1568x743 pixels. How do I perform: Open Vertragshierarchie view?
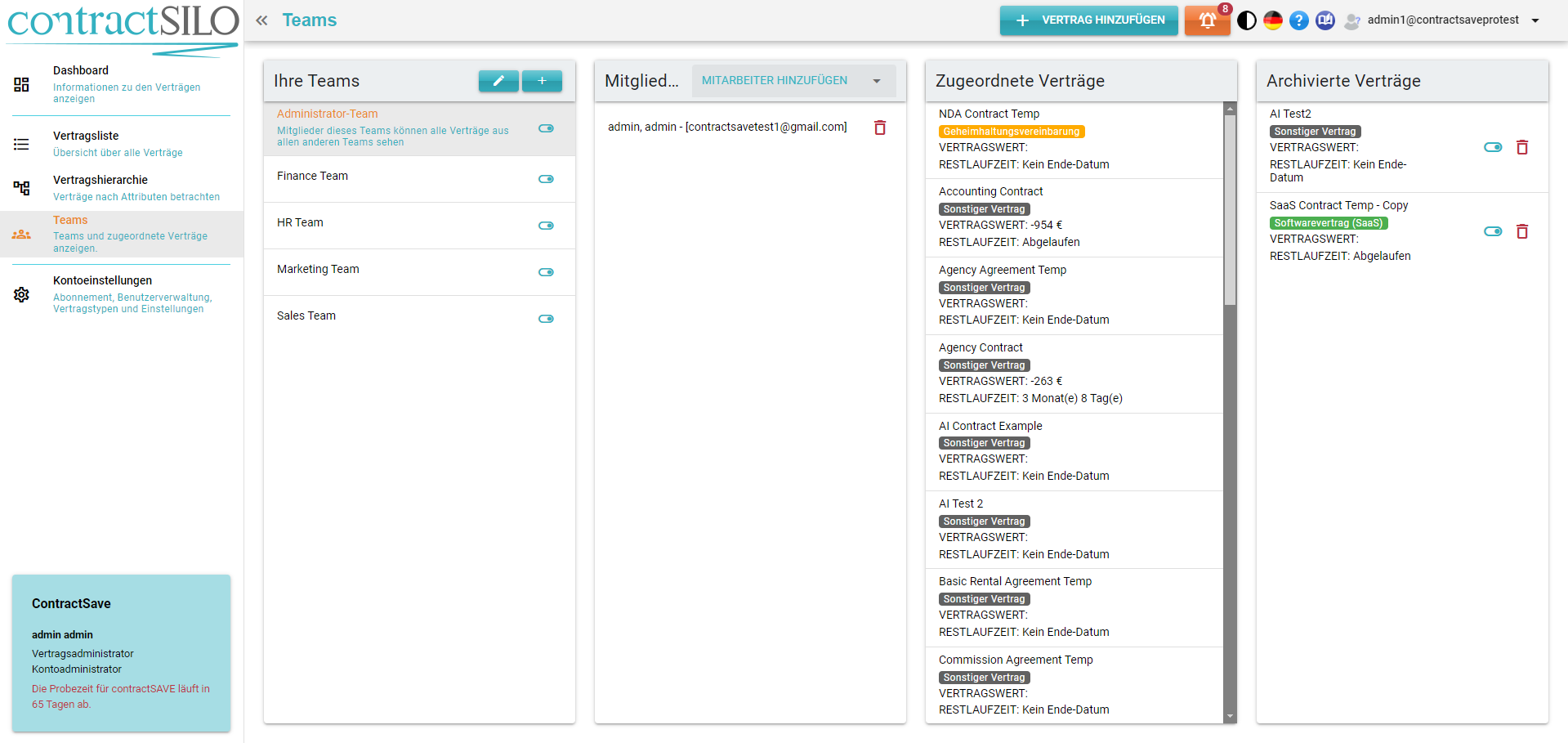pos(121,188)
